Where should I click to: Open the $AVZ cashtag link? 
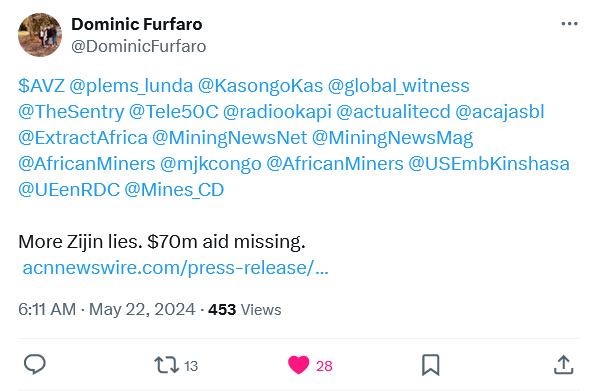pos(41,86)
